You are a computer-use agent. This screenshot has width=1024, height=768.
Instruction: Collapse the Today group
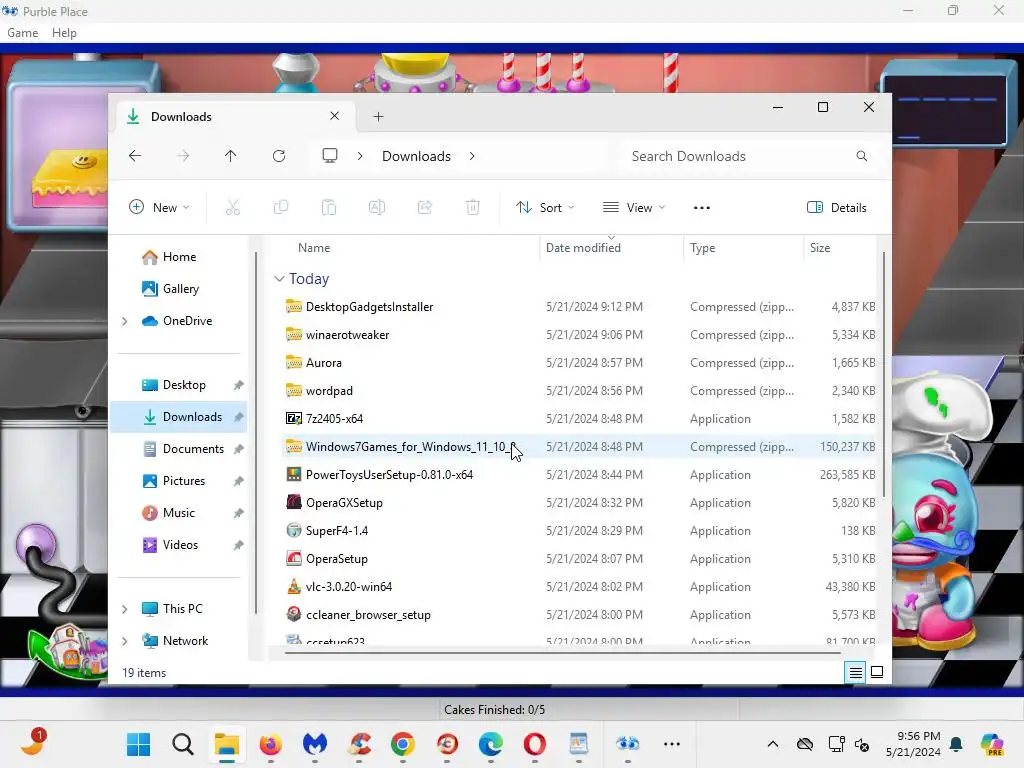[280, 279]
